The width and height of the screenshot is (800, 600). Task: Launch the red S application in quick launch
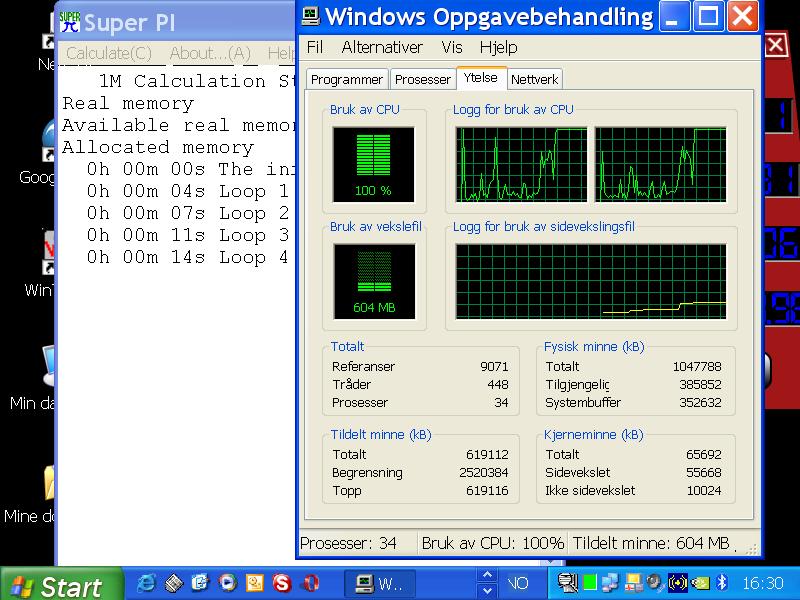tap(281, 583)
